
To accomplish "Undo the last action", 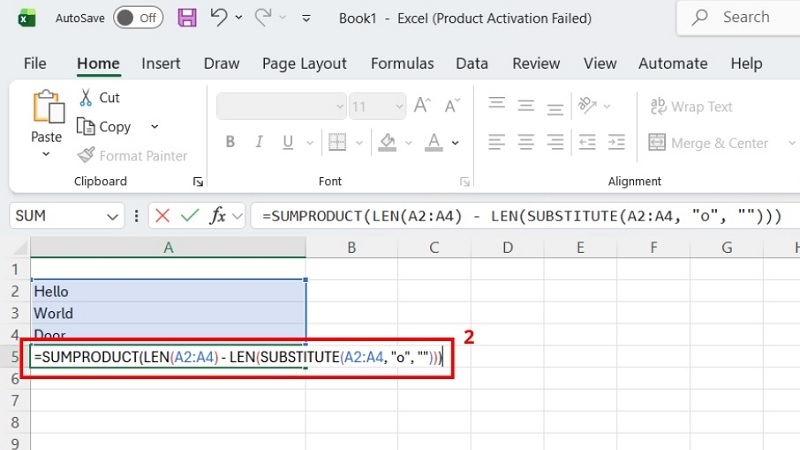I will (x=219, y=18).
